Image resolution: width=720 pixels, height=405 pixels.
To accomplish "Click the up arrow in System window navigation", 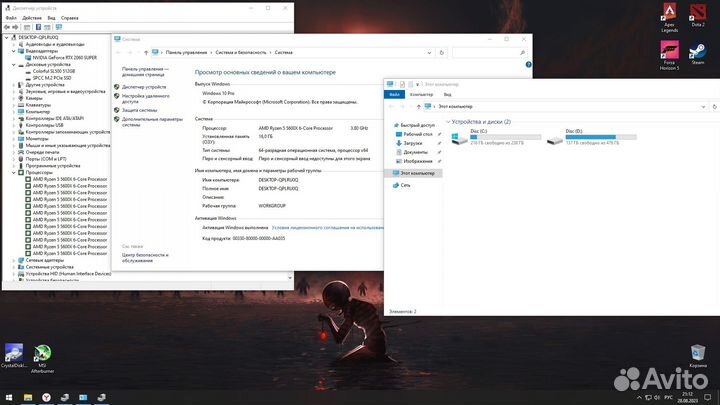I will click(x=146, y=53).
